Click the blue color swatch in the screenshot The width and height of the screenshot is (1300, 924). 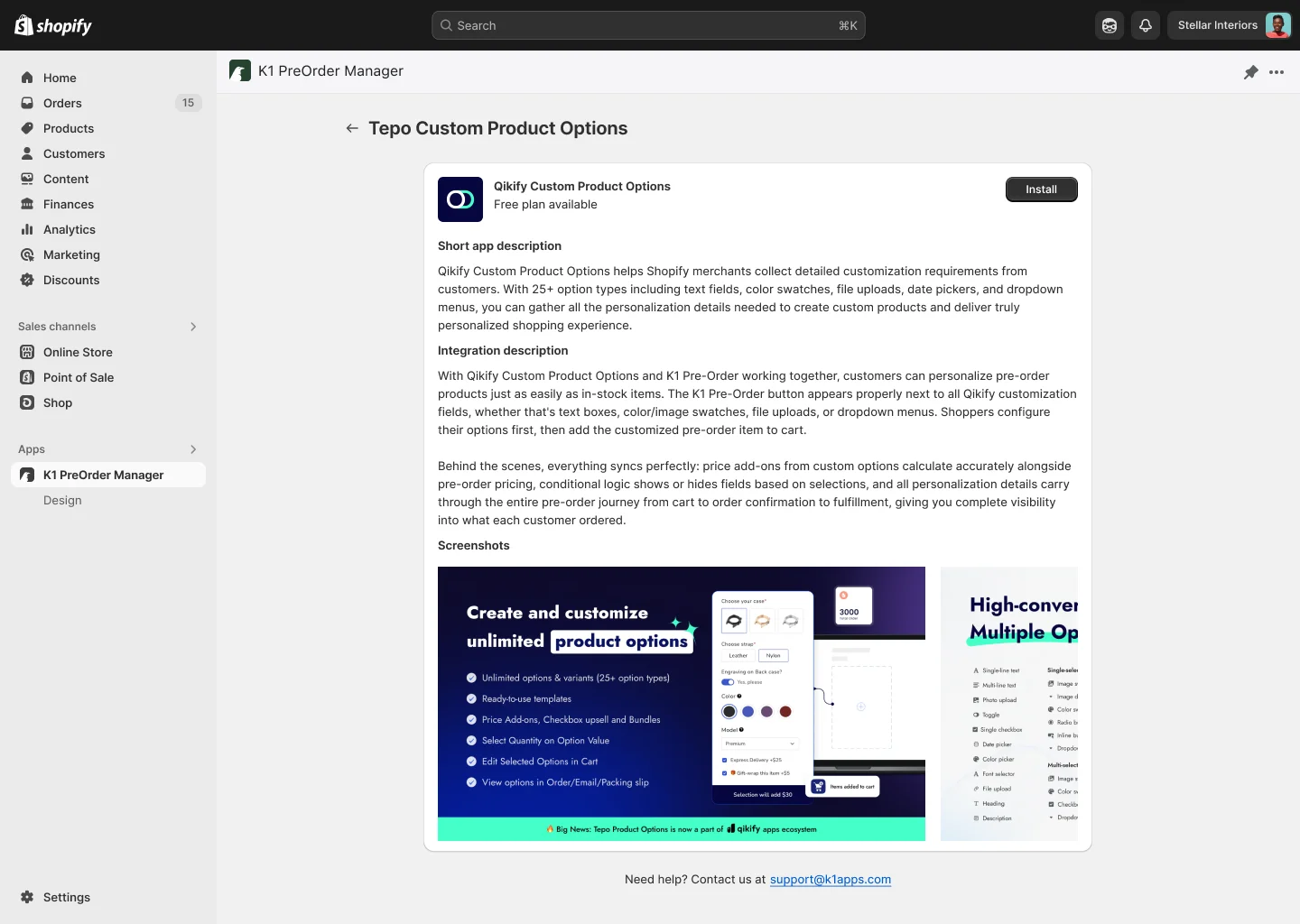point(747,711)
